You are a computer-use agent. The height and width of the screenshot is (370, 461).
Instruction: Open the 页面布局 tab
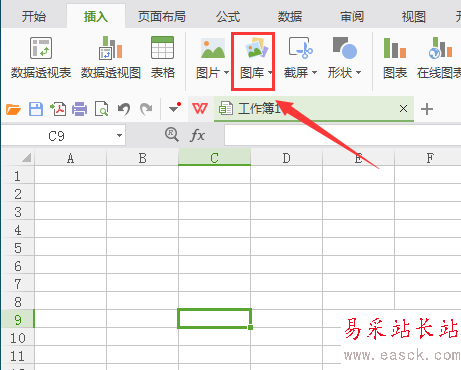tap(162, 16)
